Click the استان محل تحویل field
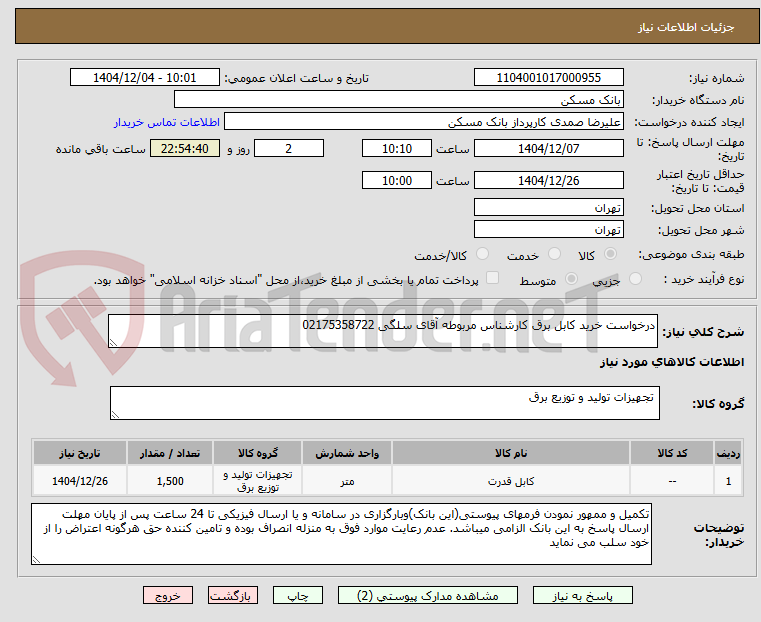761x622 pixels. point(548,207)
